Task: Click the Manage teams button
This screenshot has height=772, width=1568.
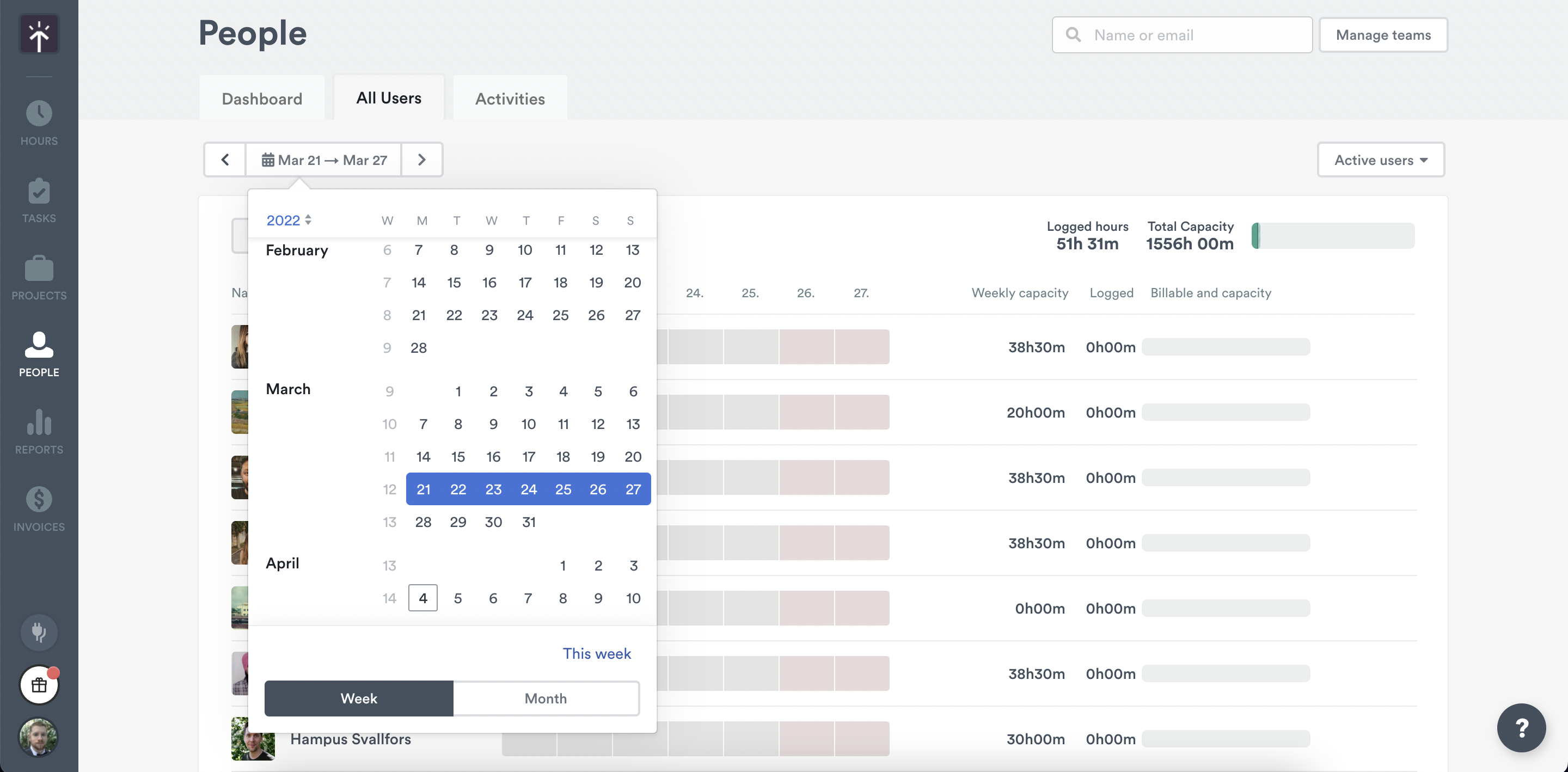Action: pos(1383,35)
